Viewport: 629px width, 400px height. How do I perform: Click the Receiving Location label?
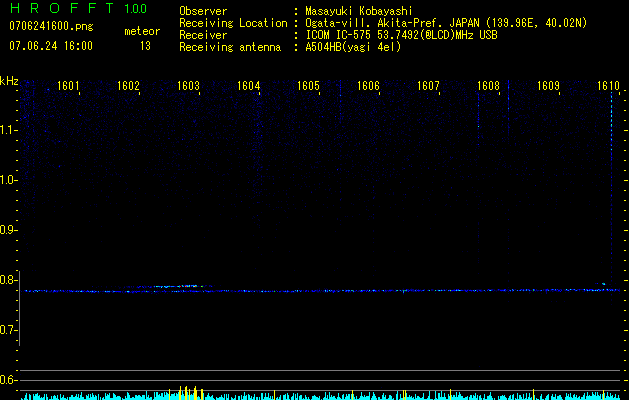coord(233,23)
